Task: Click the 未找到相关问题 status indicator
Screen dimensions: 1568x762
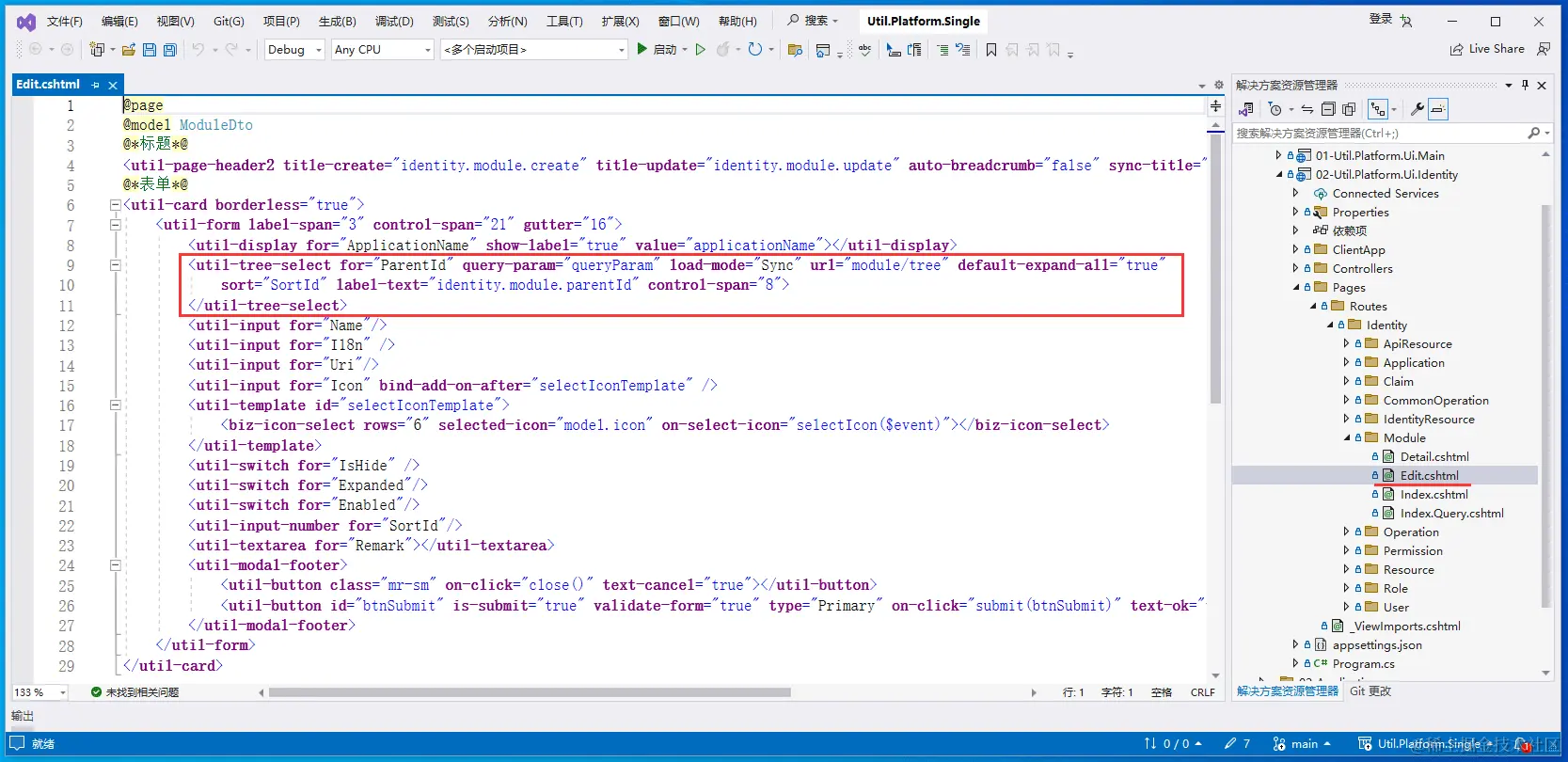Action: coord(135,692)
